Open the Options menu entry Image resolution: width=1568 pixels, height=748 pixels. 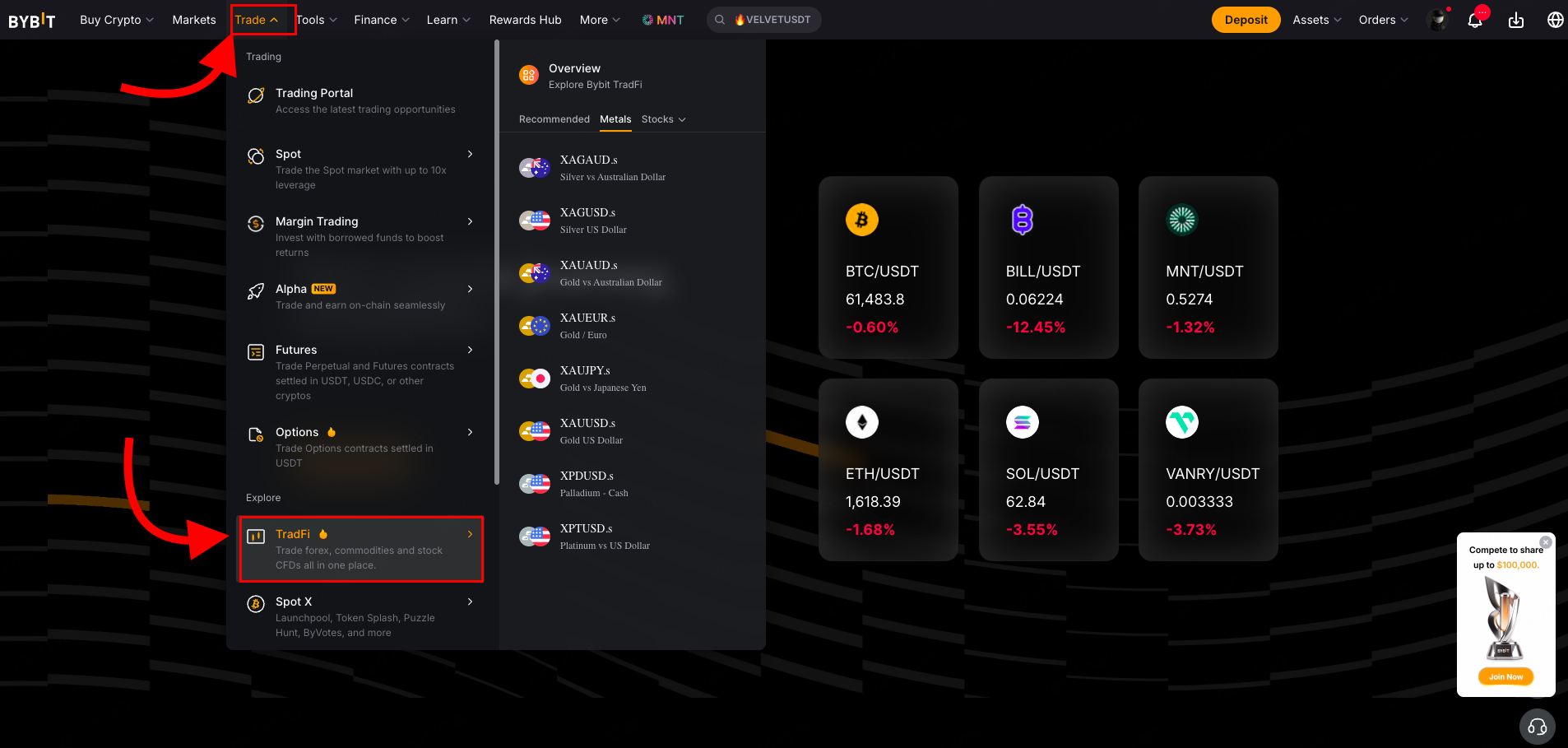coord(360,447)
